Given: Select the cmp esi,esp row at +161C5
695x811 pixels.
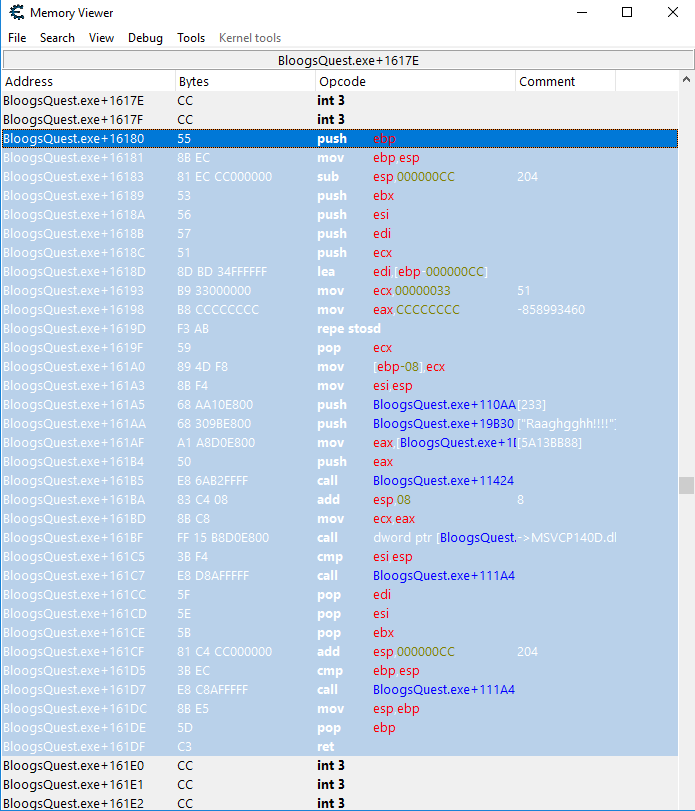Looking at the screenshot, I should pyautogui.click(x=340, y=557).
